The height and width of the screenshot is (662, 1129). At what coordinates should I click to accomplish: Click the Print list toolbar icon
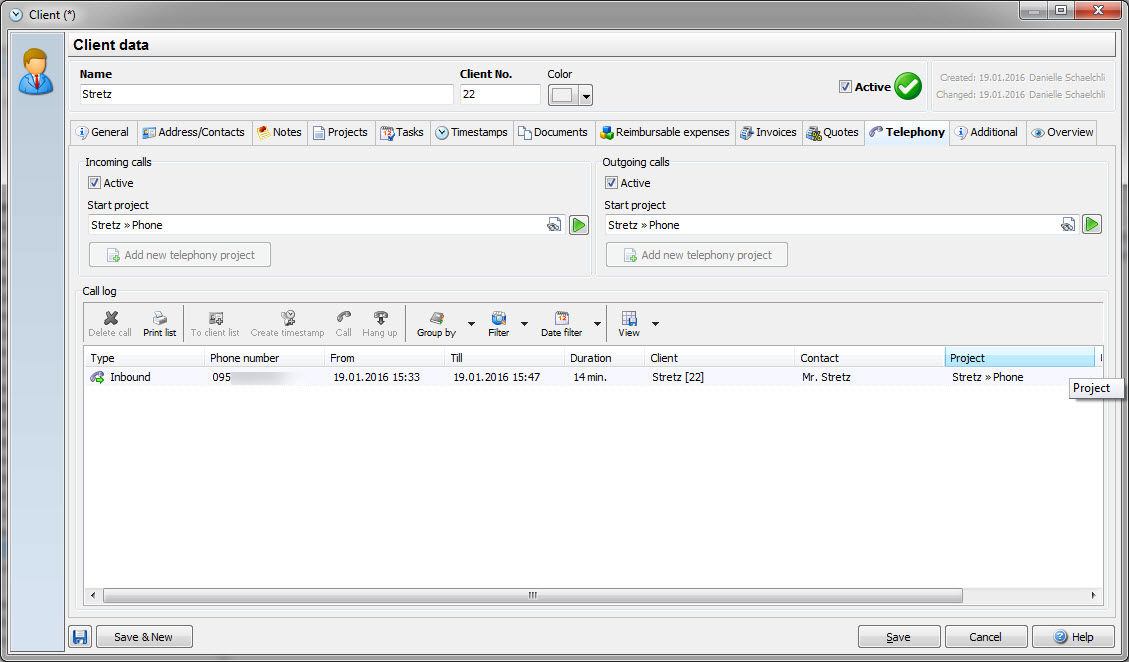point(159,318)
